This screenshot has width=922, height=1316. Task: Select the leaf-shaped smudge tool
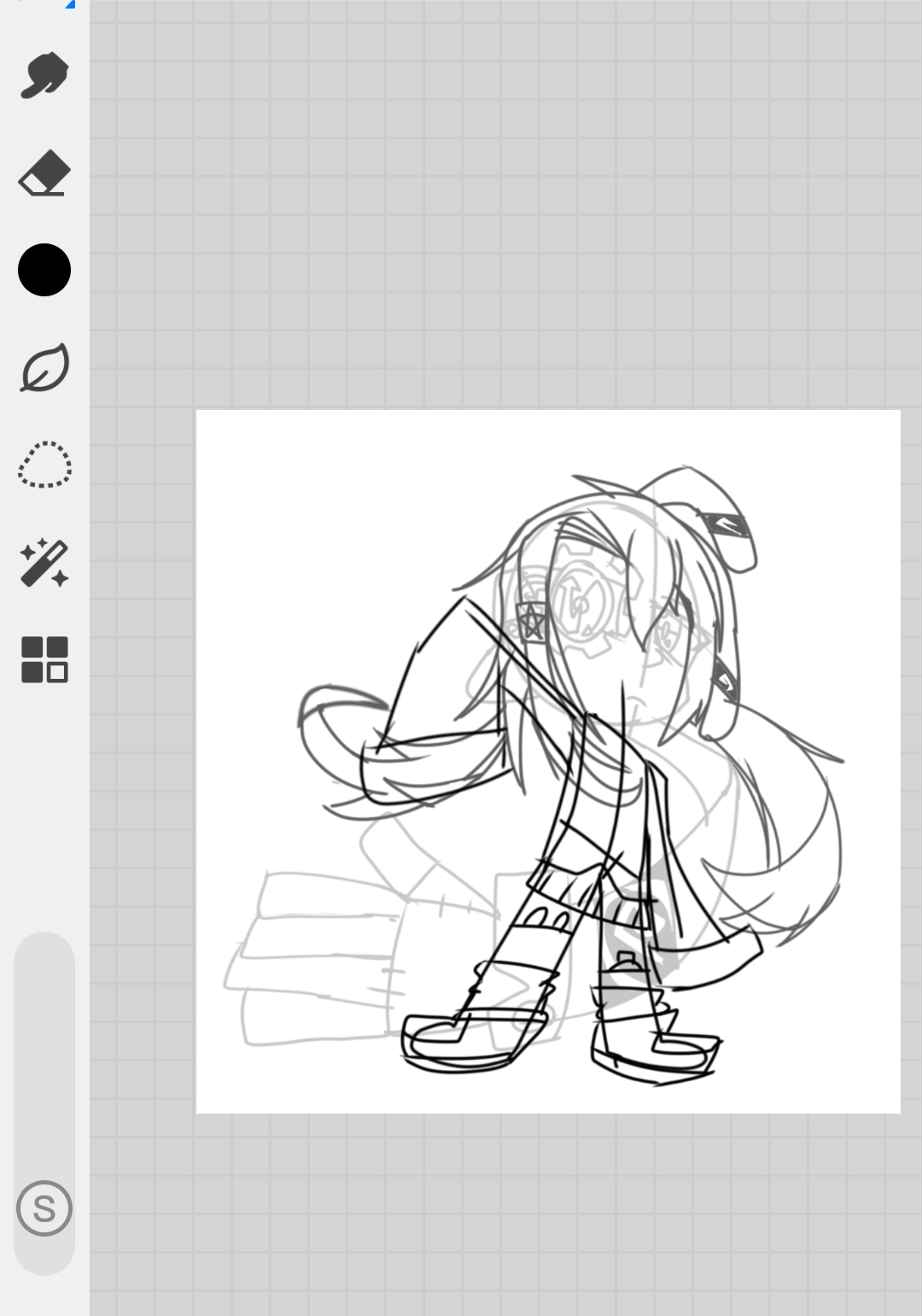coord(44,368)
